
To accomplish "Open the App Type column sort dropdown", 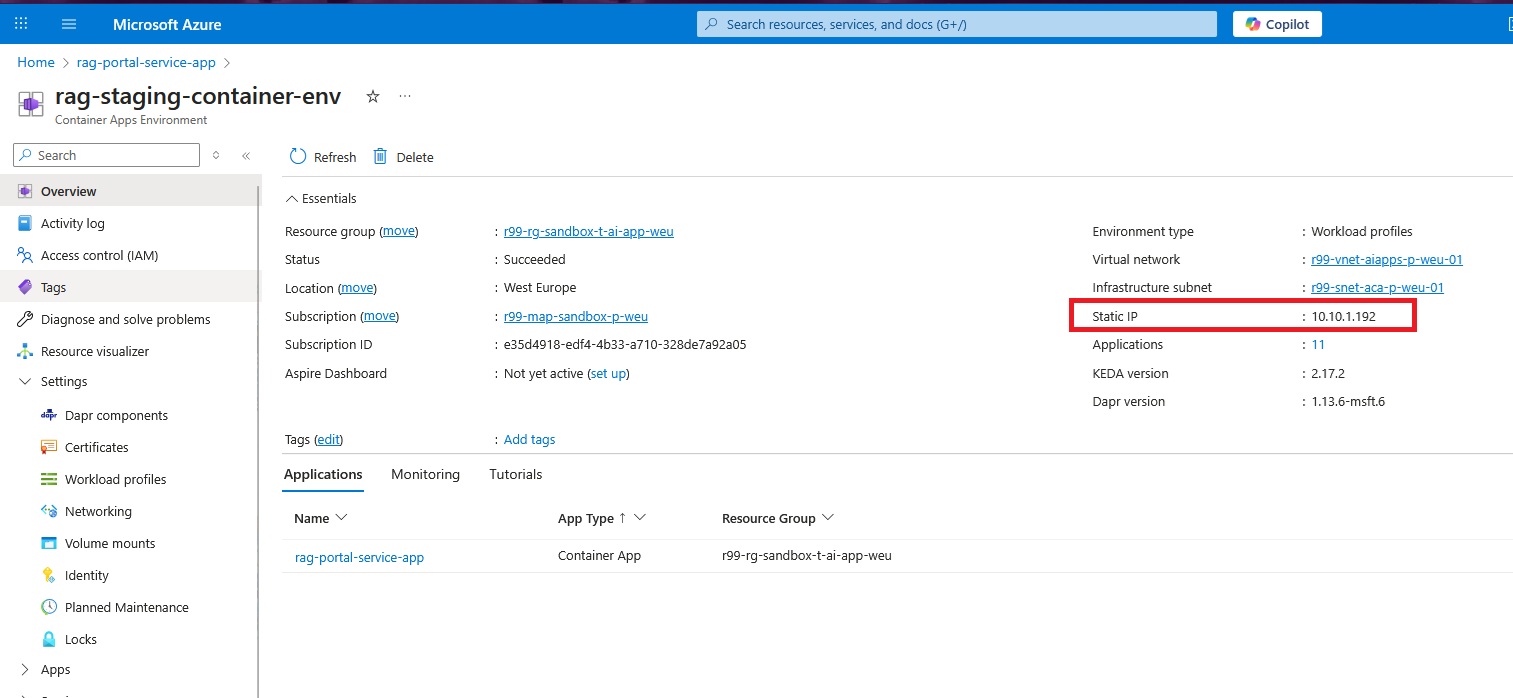I will click(643, 518).
